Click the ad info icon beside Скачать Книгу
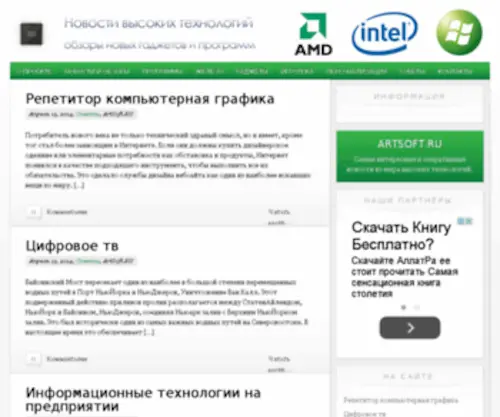 coord(465,221)
